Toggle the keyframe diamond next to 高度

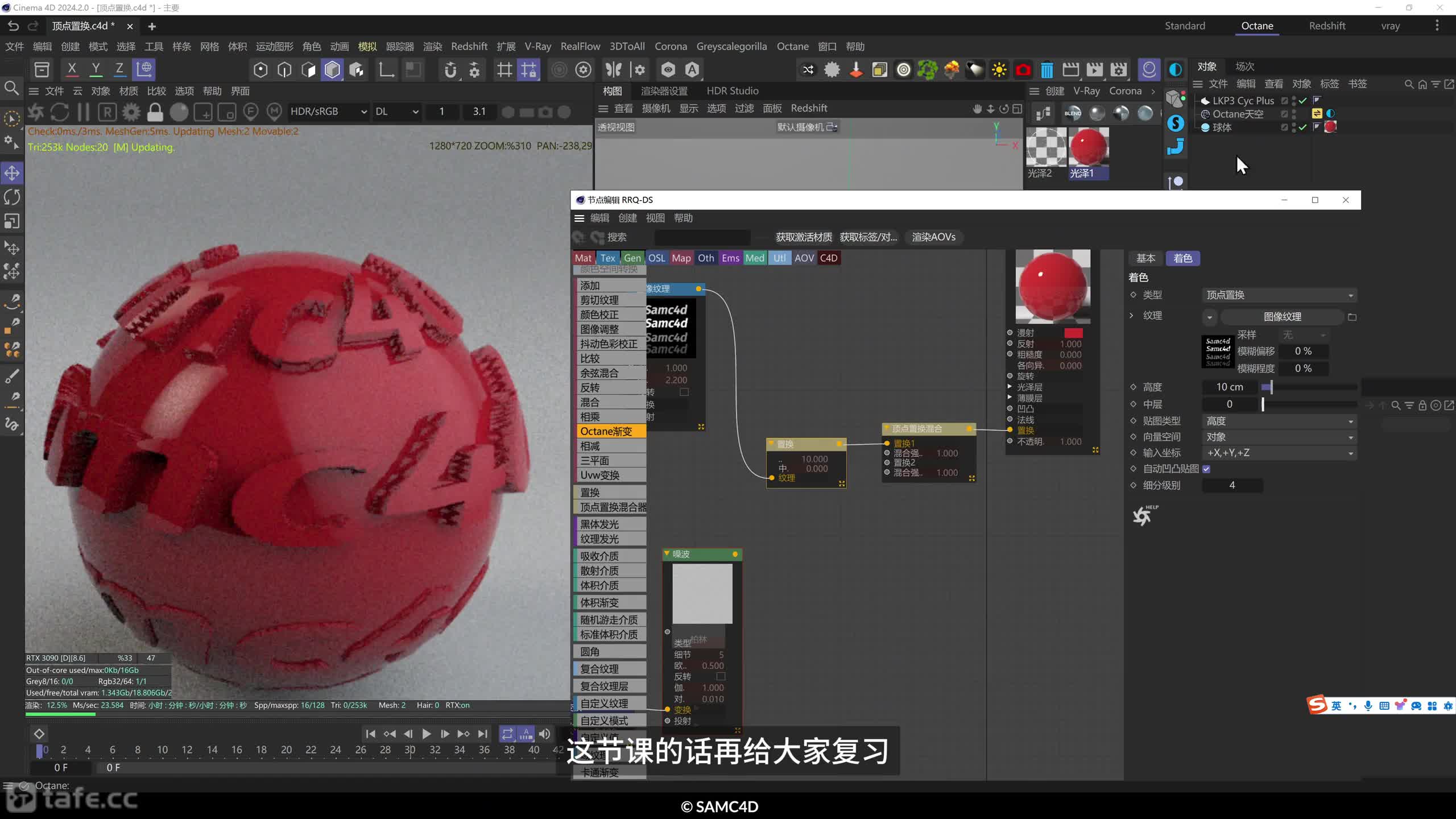(1133, 387)
